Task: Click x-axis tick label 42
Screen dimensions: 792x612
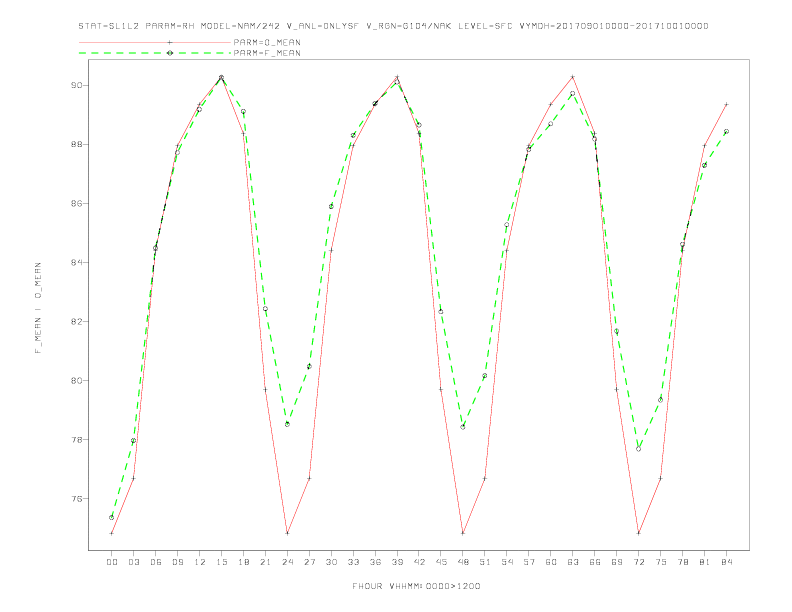Action: [x=419, y=562]
